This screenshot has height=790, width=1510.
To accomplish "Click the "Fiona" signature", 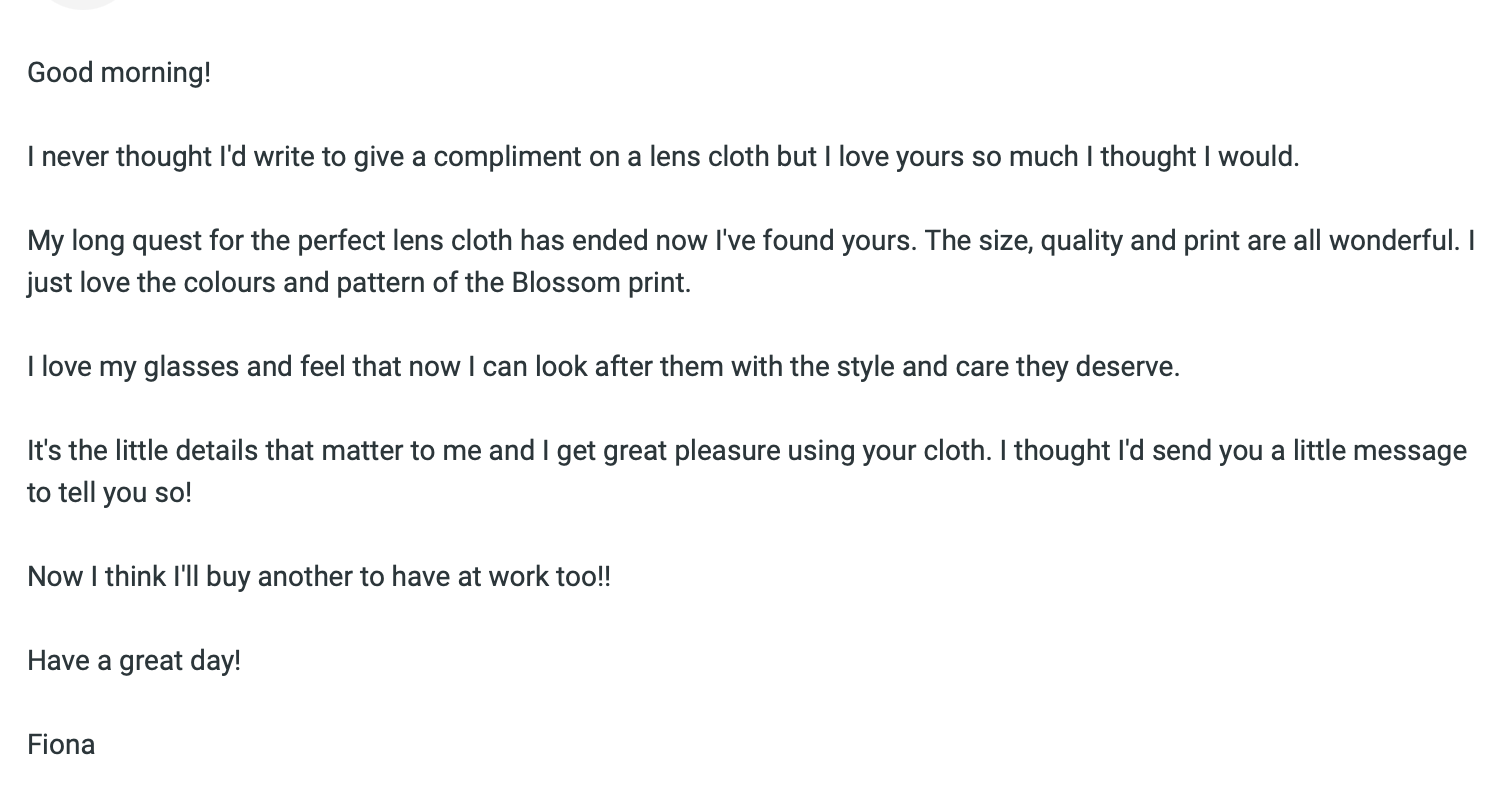I will (61, 745).
